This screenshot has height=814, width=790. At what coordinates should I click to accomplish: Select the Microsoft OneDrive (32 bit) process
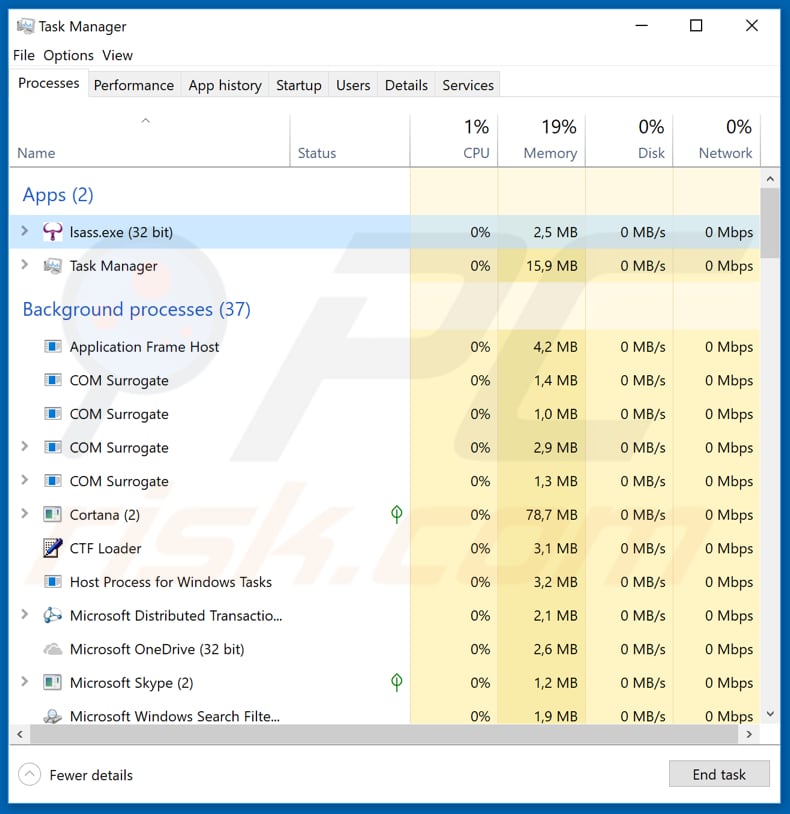[385, 649]
